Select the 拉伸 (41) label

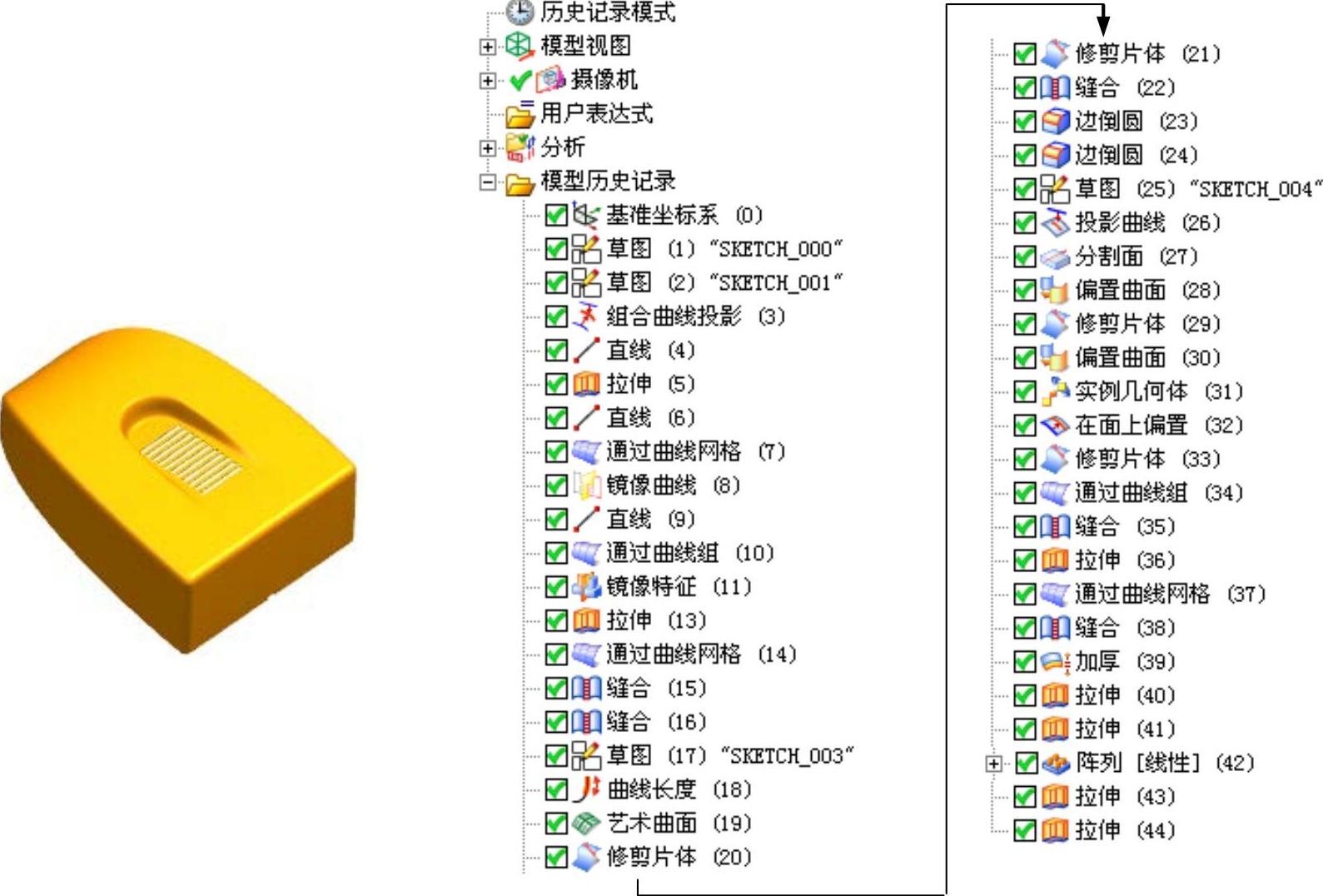pos(1124,729)
